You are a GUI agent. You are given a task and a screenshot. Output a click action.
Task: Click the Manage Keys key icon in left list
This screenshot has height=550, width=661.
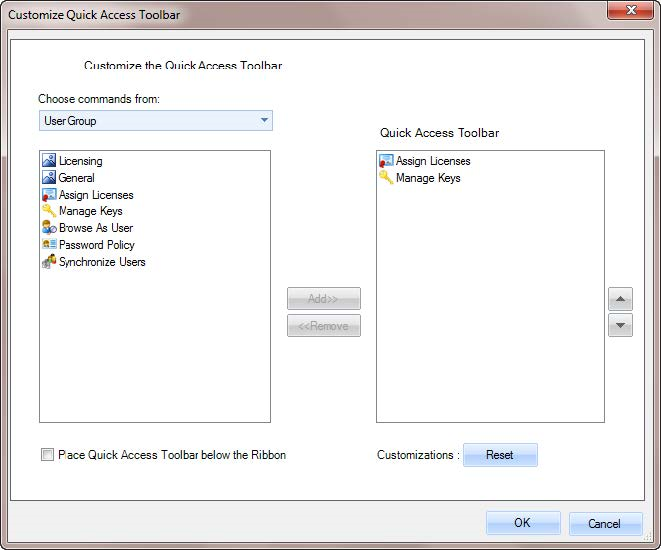coord(49,211)
